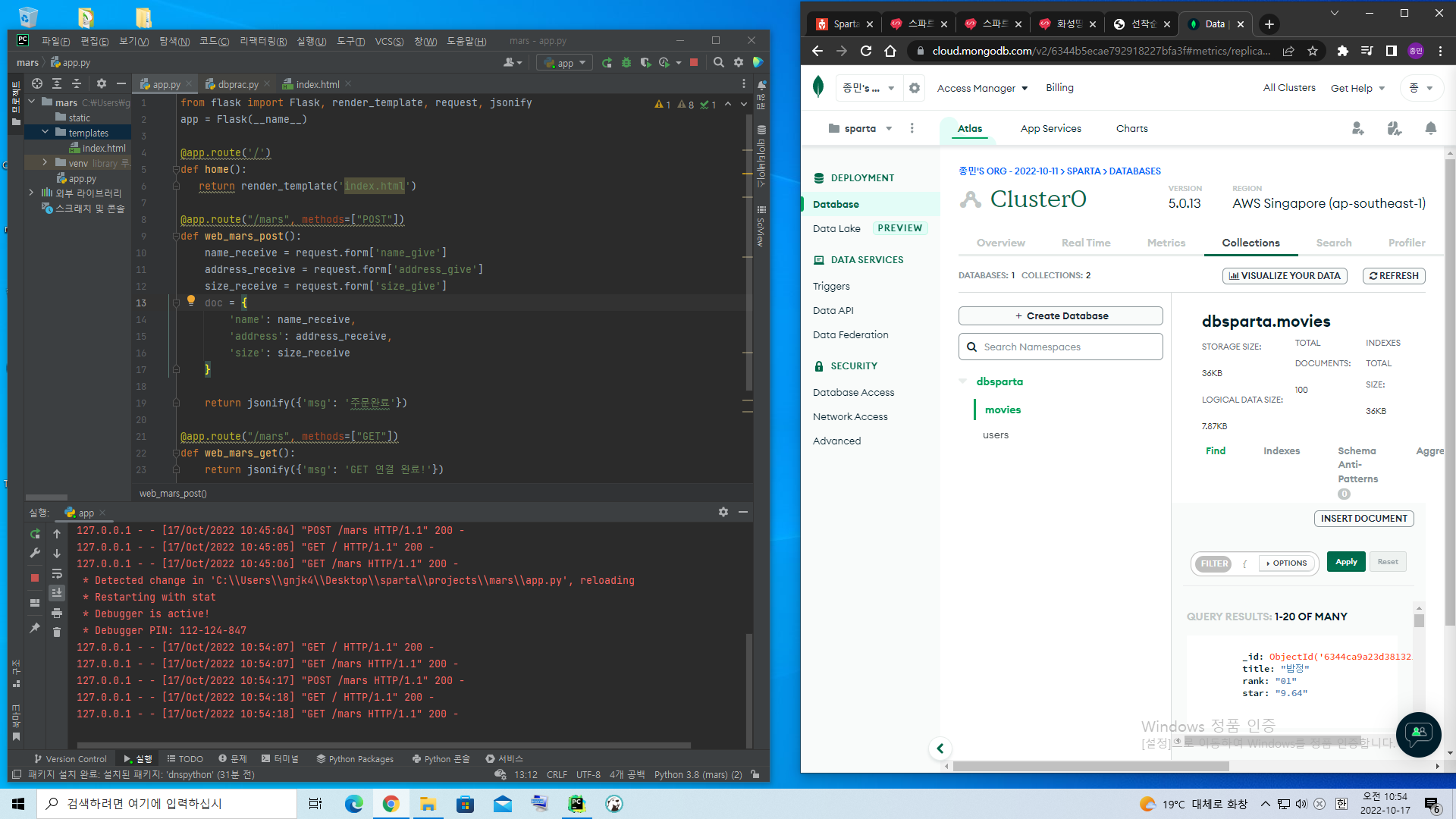Start debugging with the green bug icon
This screenshot has width=1456, height=819.
click(x=626, y=63)
